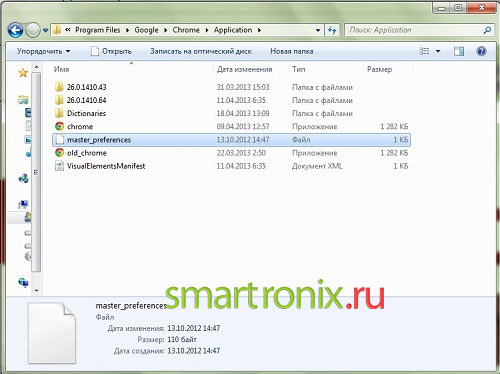
Task: Expand the arrow after Program Files
Action: 127,30
